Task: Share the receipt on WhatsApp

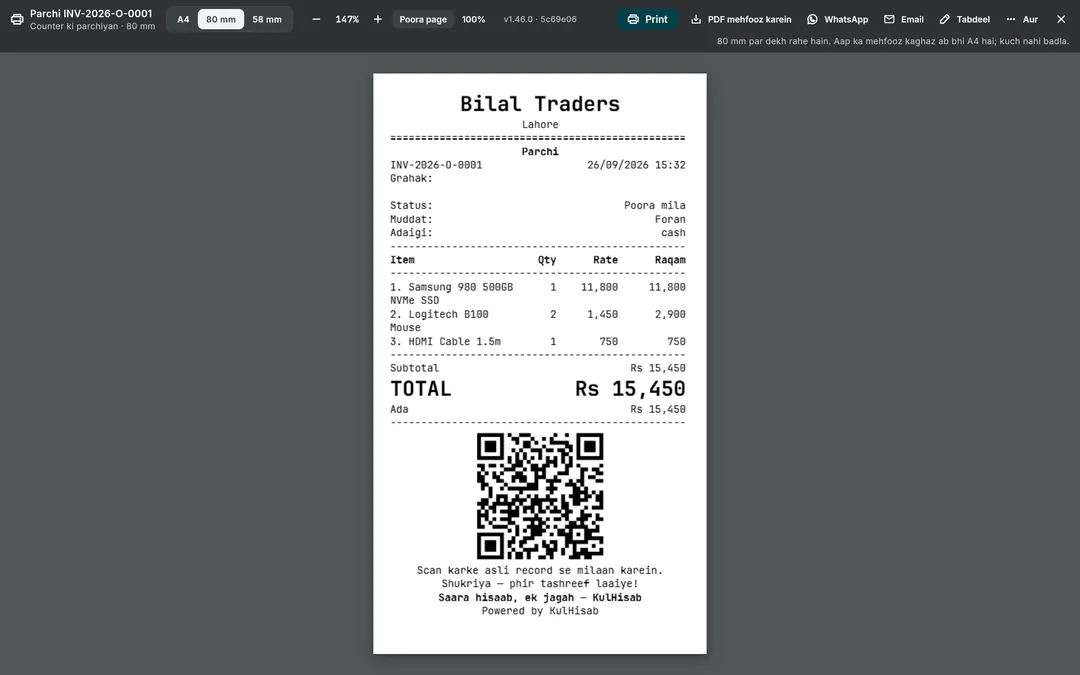Action: pos(838,19)
